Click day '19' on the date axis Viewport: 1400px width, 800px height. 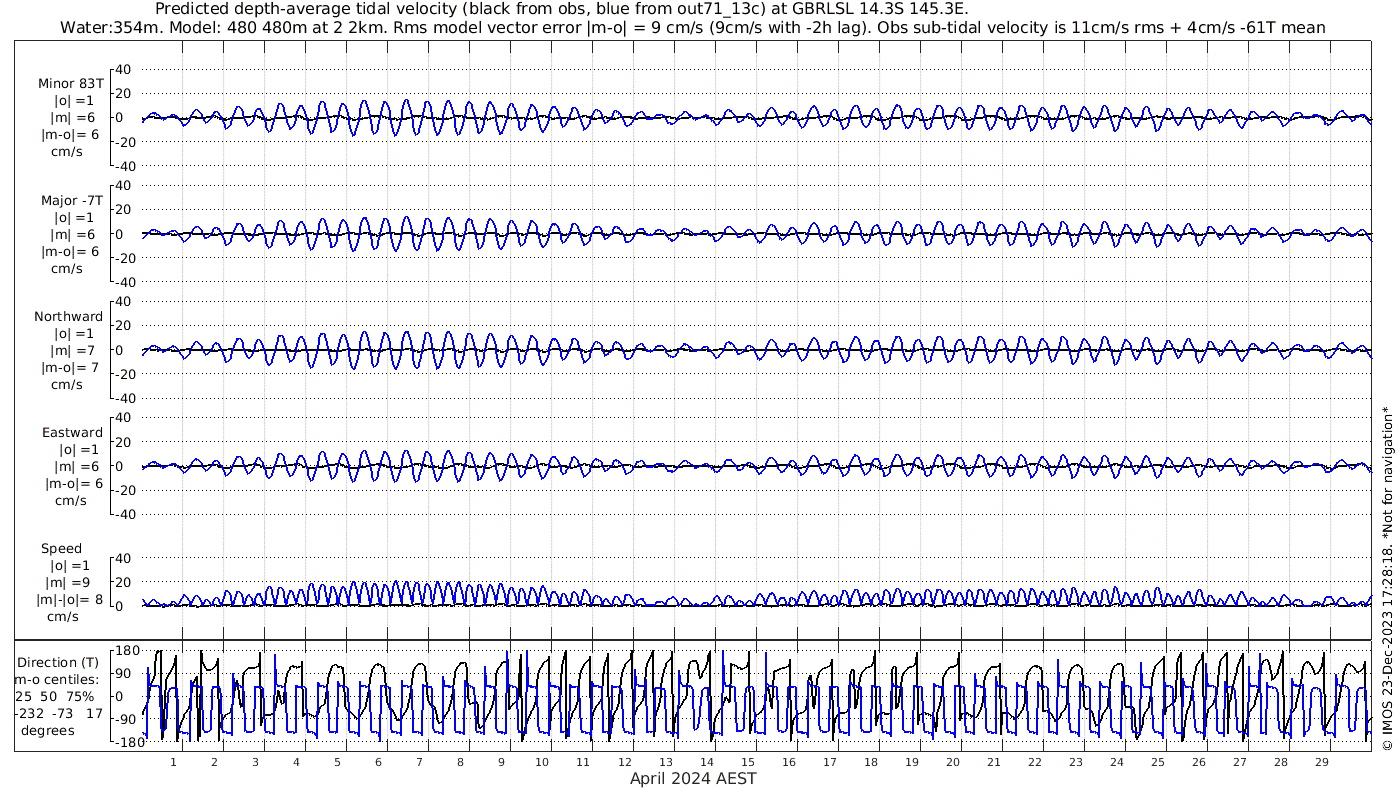coord(911,762)
